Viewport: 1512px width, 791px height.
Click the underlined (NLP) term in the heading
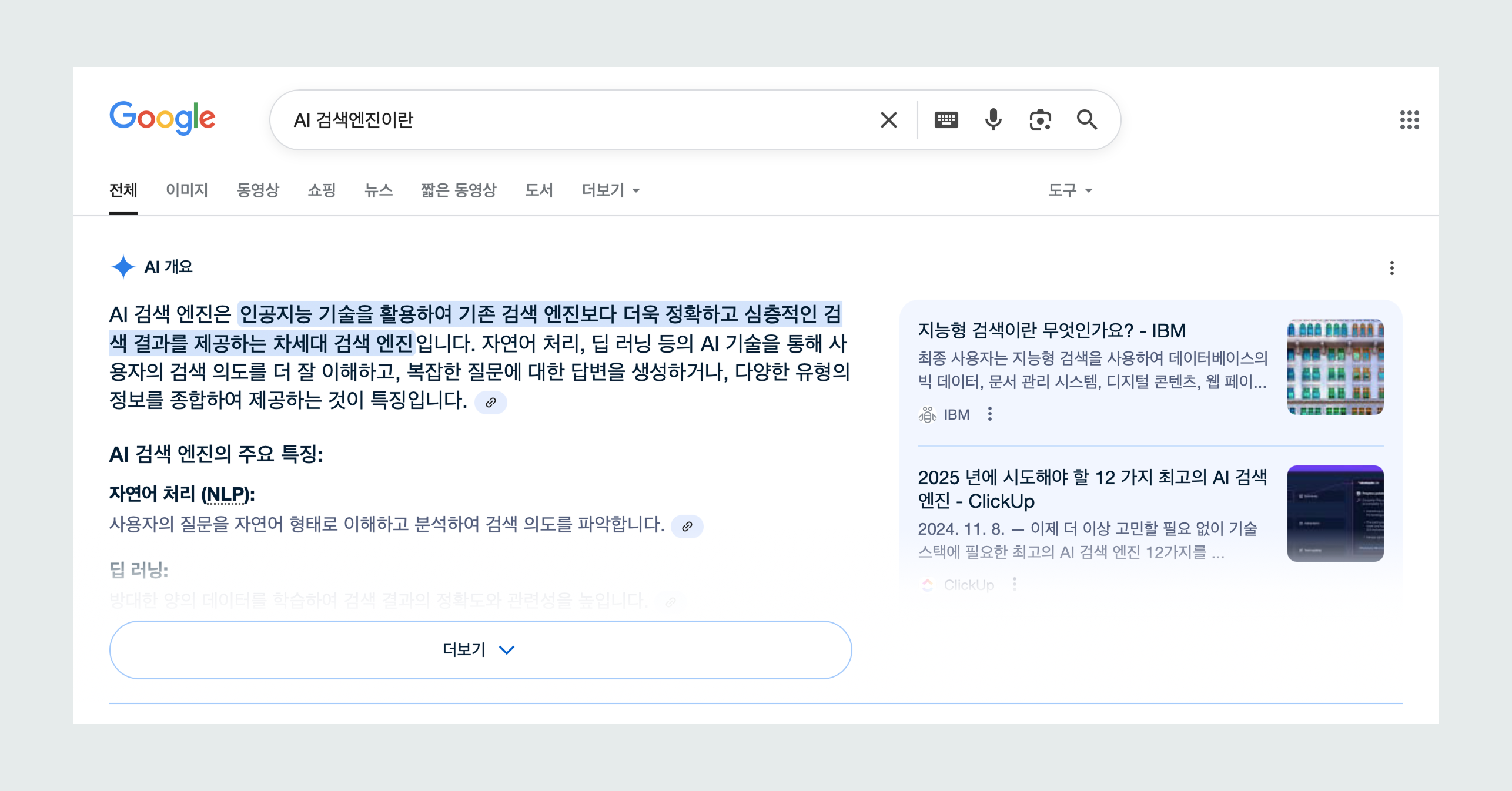pyautogui.click(x=226, y=494)
